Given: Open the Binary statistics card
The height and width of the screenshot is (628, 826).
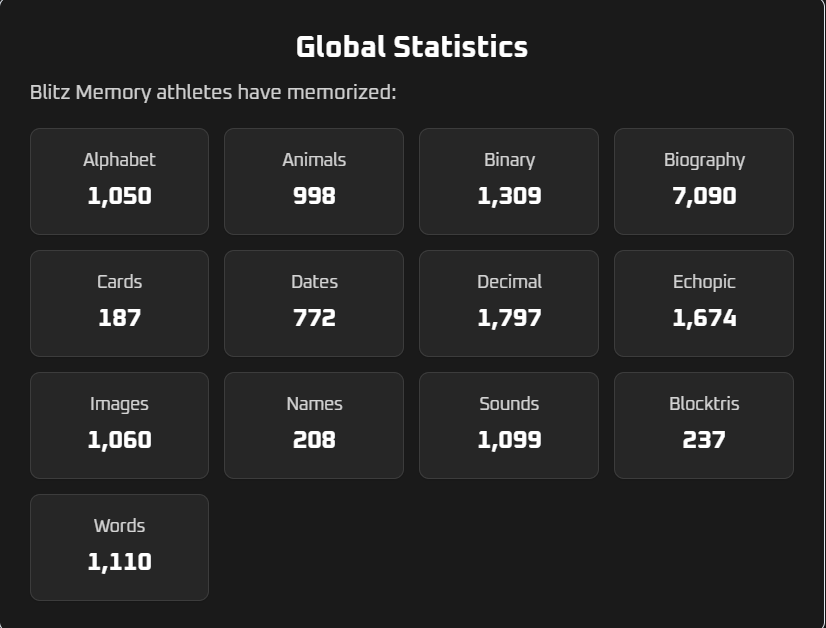Looking at the screenshot, I should point(509,180).
